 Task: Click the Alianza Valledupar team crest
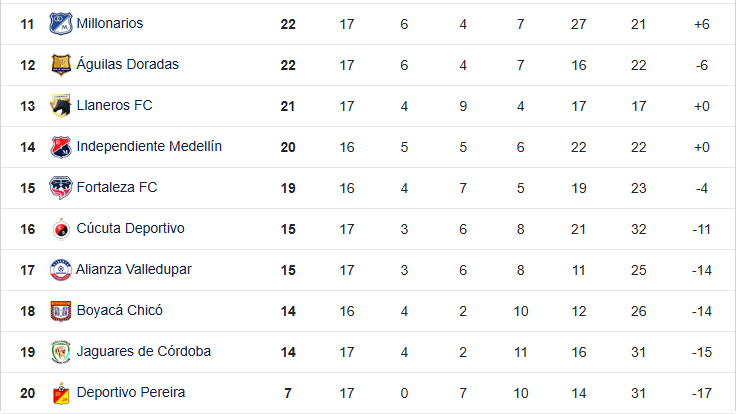point(61,270)
